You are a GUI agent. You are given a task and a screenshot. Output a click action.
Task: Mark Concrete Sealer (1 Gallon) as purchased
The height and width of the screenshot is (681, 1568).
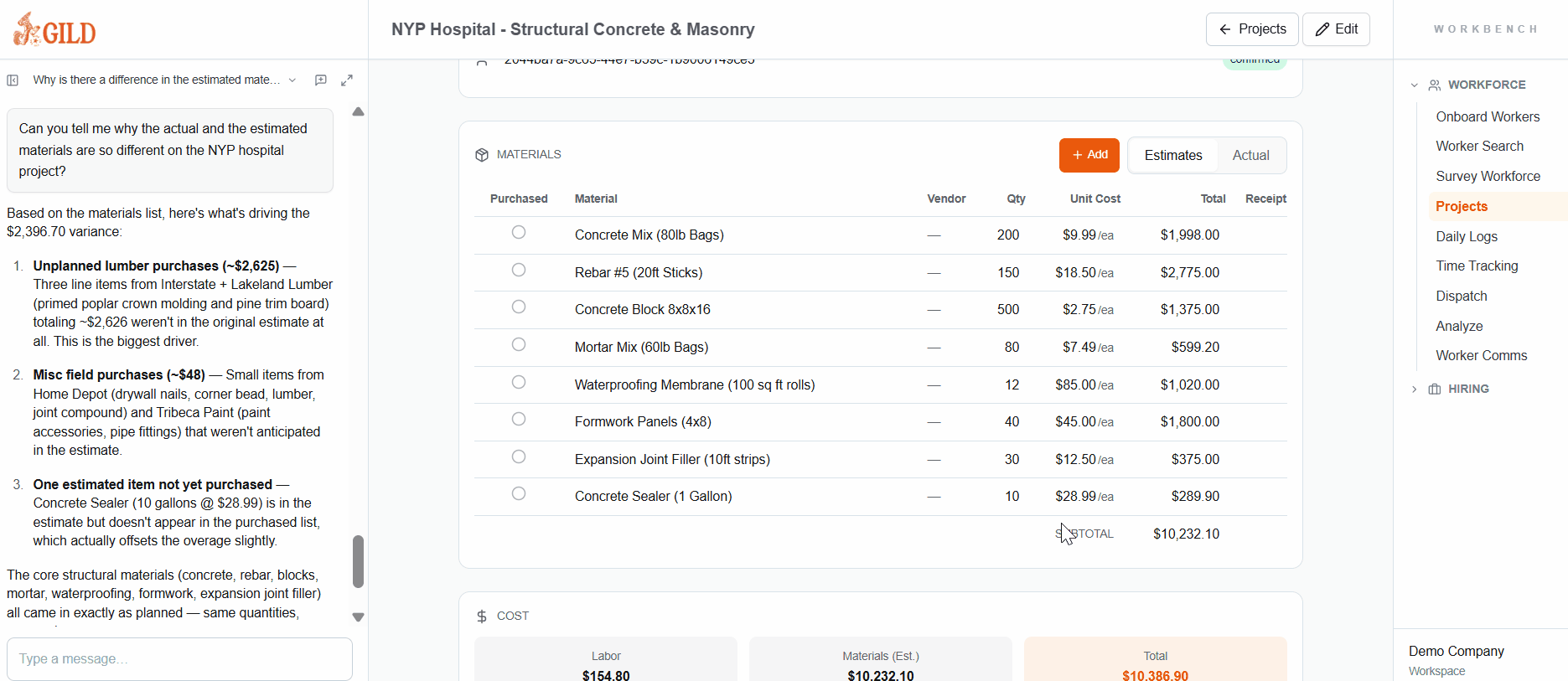(519, 493)
